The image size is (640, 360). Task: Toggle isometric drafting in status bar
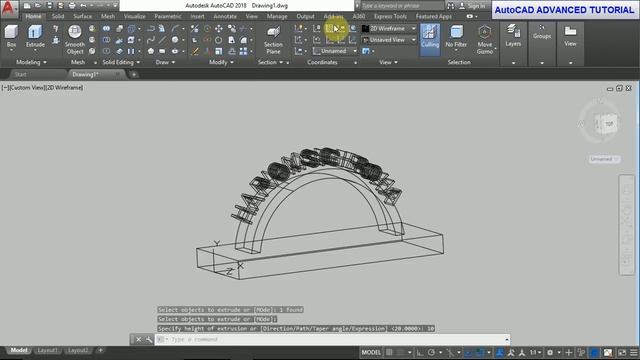tap(450, 352)
